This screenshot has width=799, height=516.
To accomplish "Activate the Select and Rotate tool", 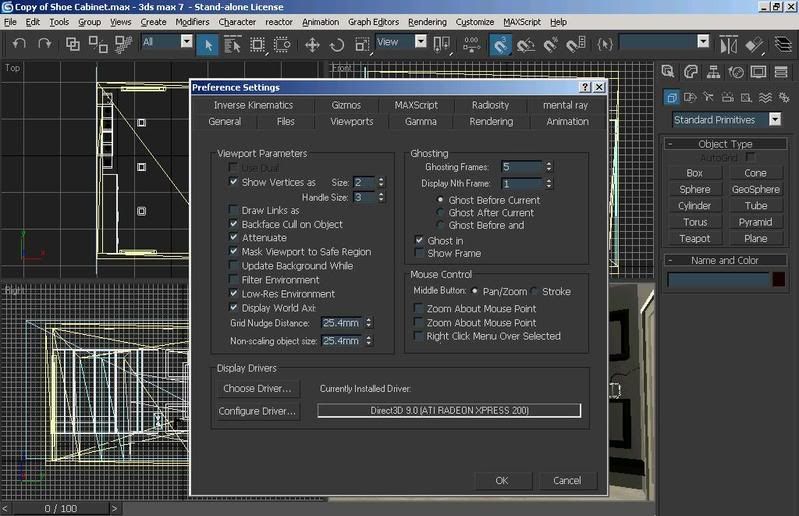I will (x=337, y=44).
